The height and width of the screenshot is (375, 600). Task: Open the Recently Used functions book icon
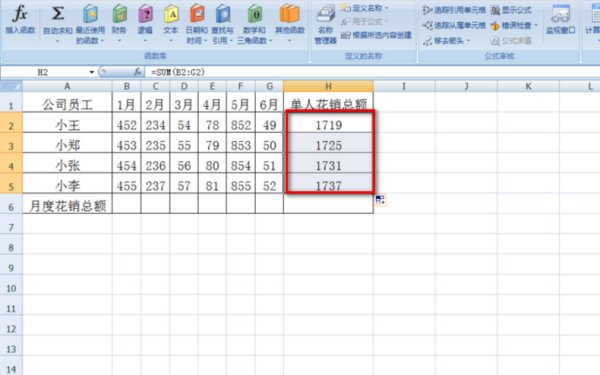pos(90,14)
